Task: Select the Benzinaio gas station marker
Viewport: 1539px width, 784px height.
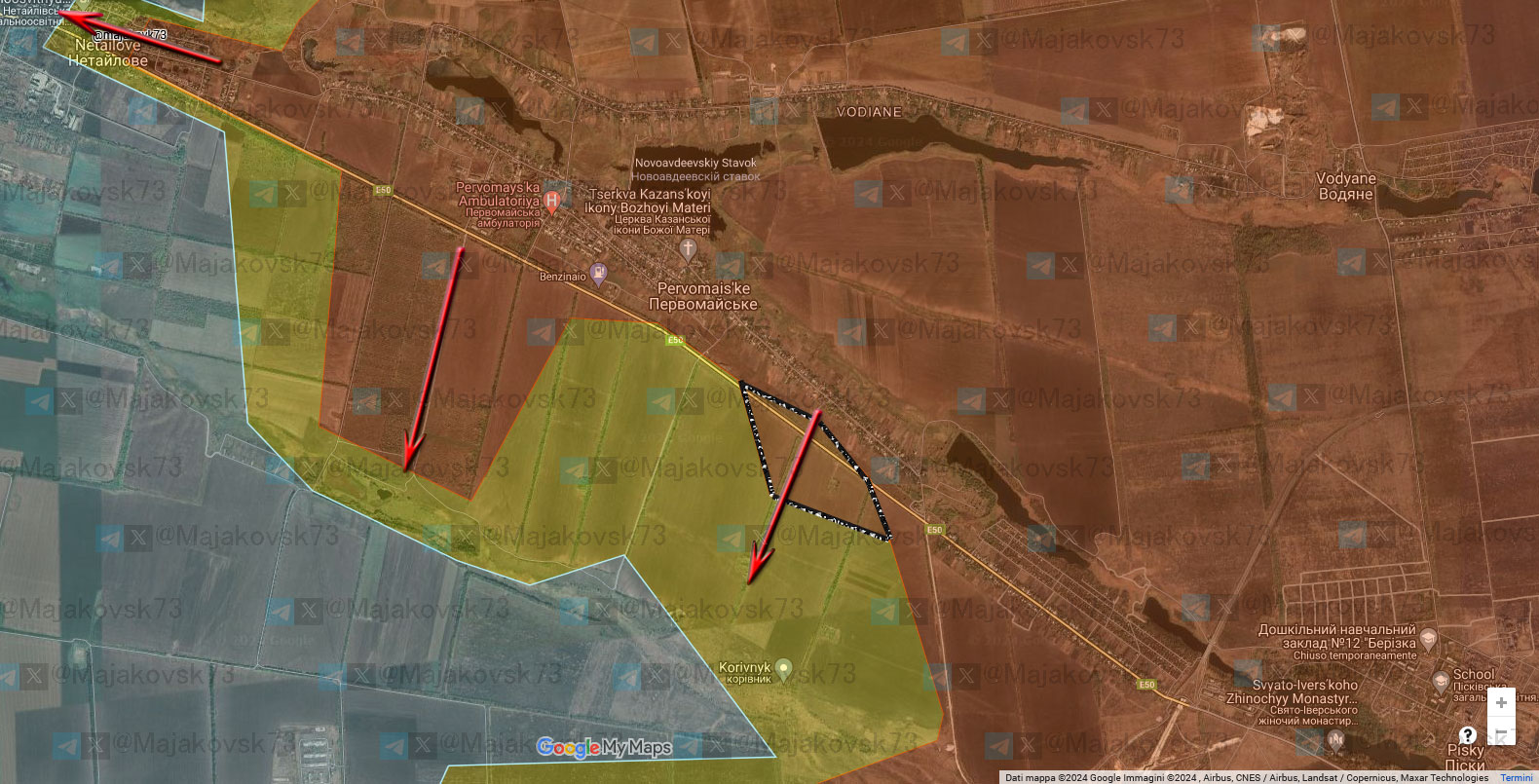Action: (599, 275)
